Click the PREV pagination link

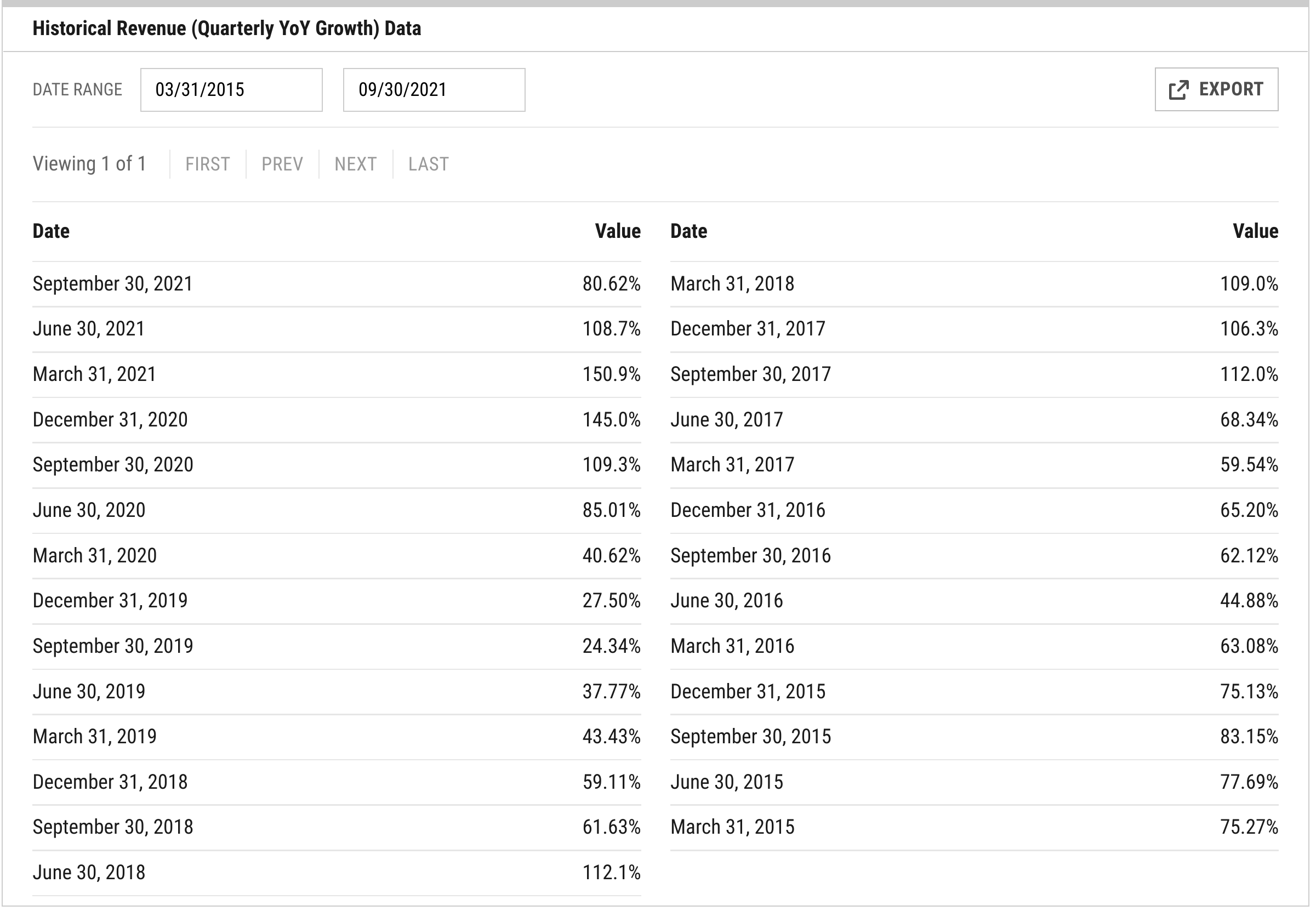pos(282,164)
